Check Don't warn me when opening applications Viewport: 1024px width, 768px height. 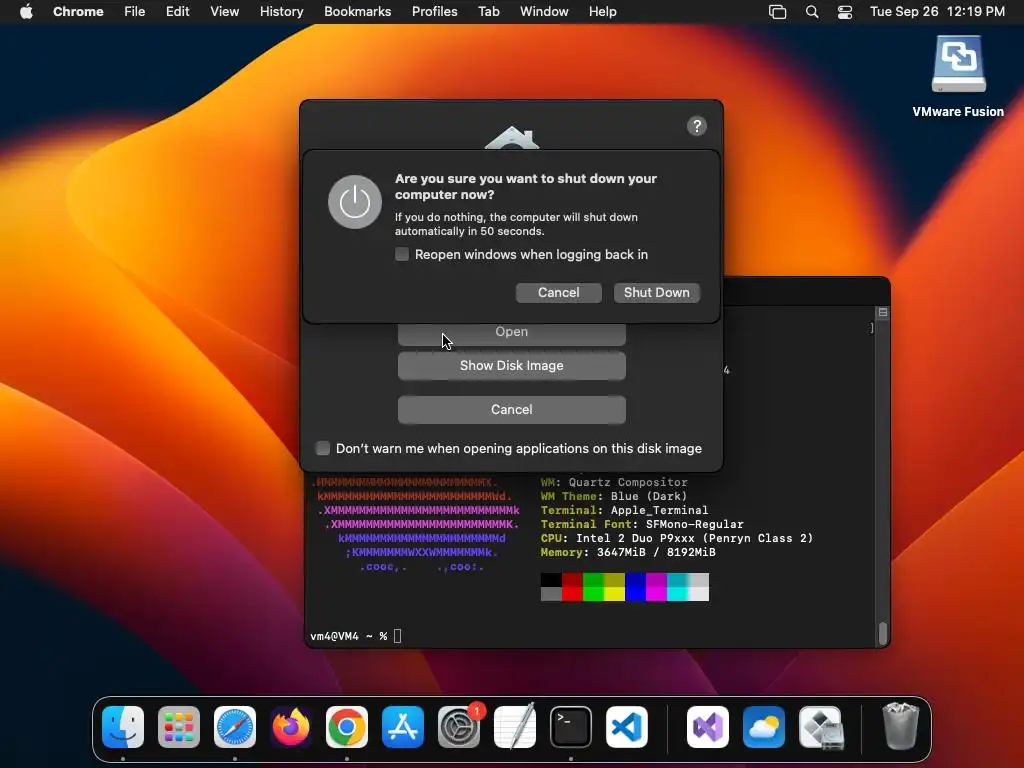tap(323, 448)
